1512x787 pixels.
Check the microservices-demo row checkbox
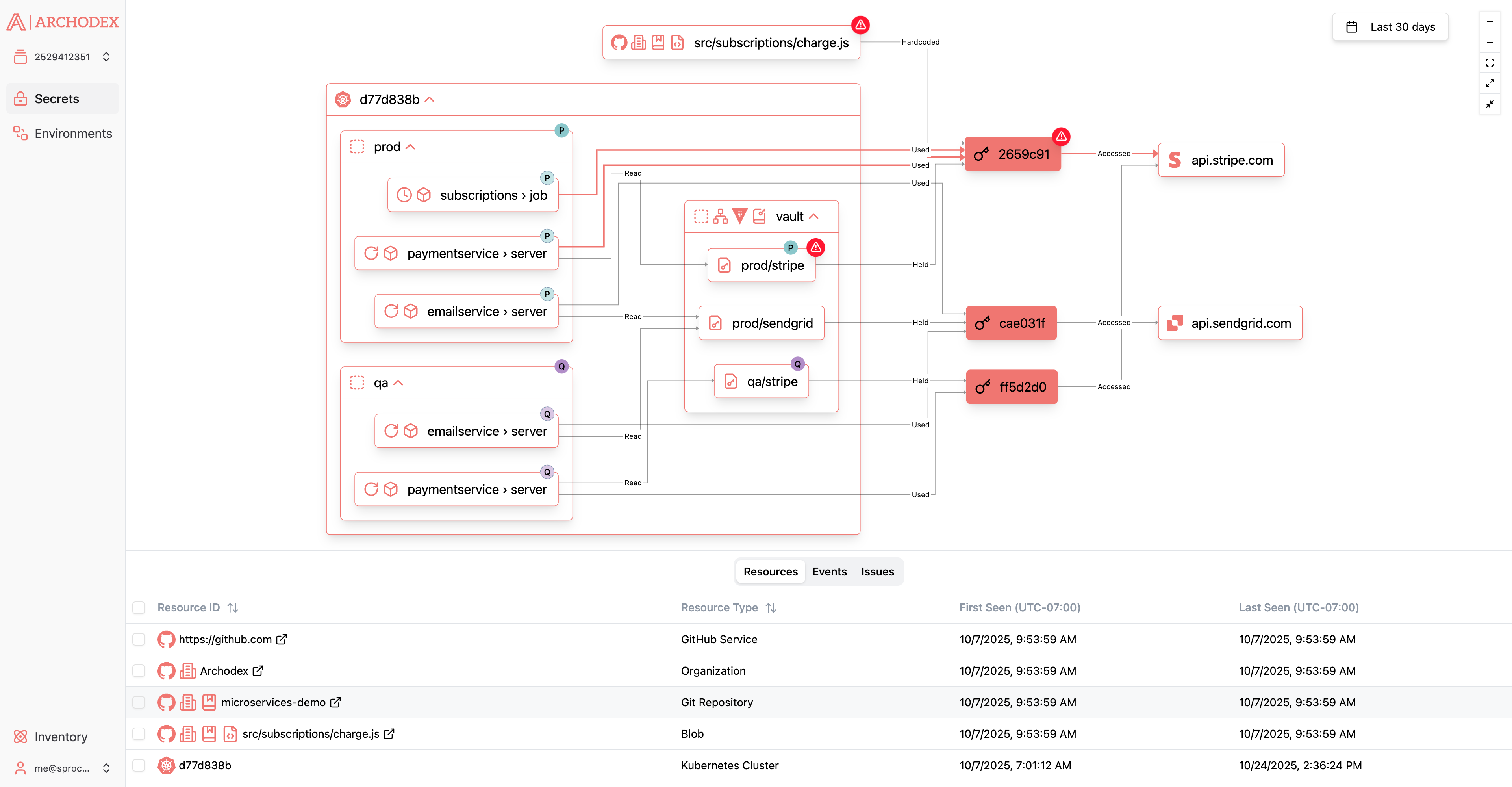point(139,702)
